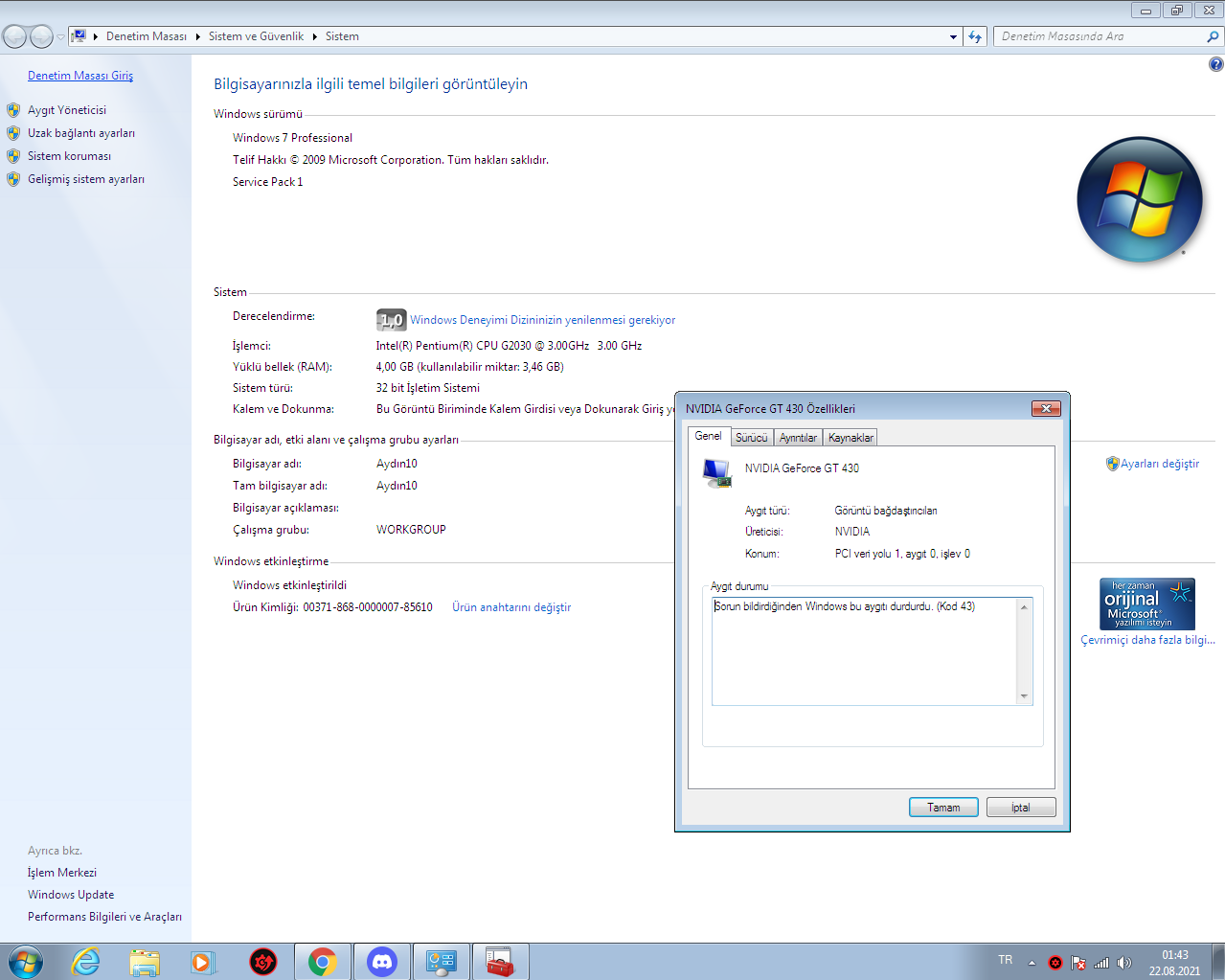Screen dimensions: 1225x980
Task: Click Ürün anahtarını değiştir link
Action: 511,607
